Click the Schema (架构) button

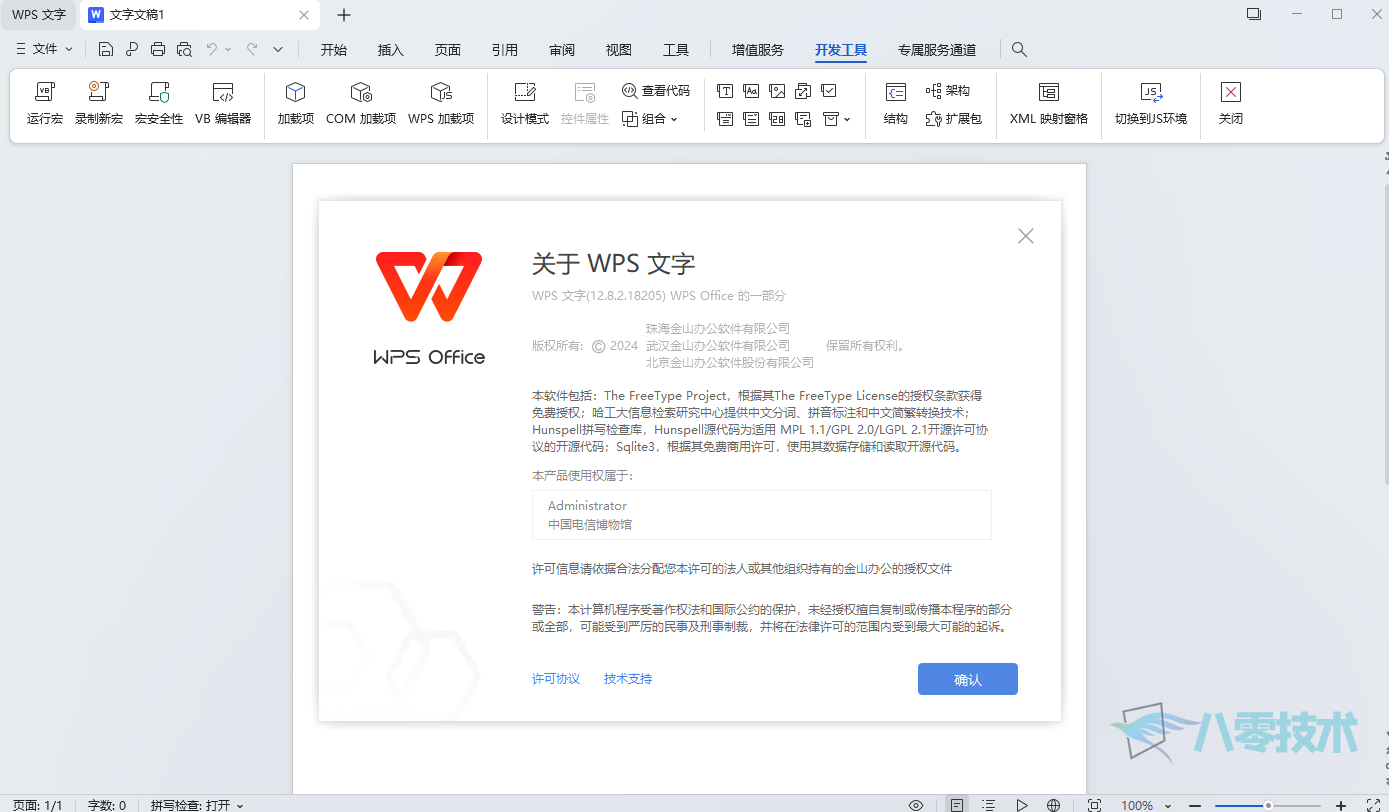(948, 91)
